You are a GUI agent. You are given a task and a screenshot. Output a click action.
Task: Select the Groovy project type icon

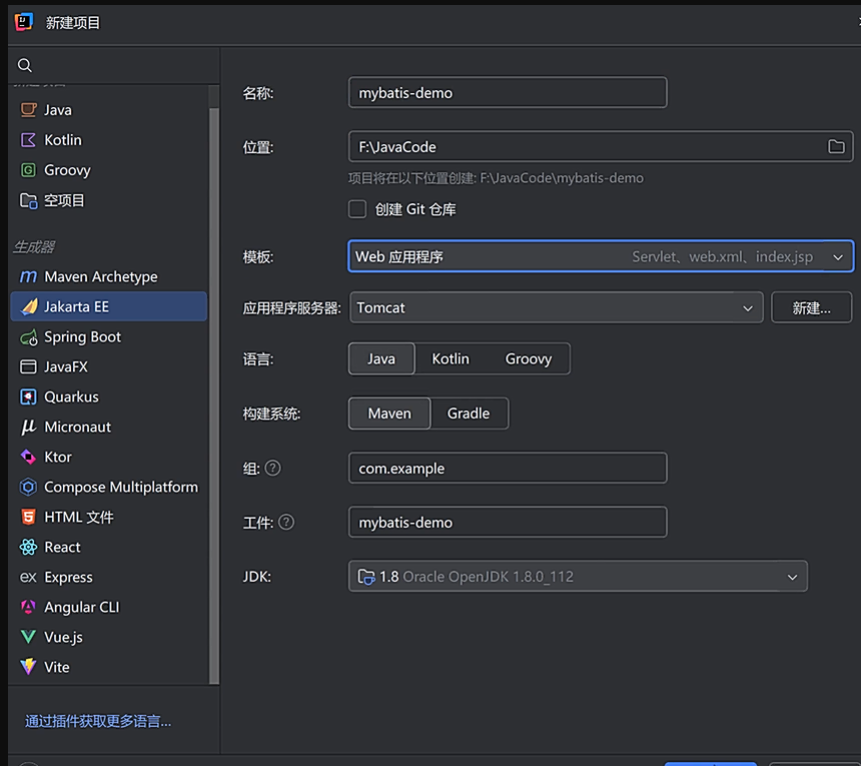click(28, 170)
